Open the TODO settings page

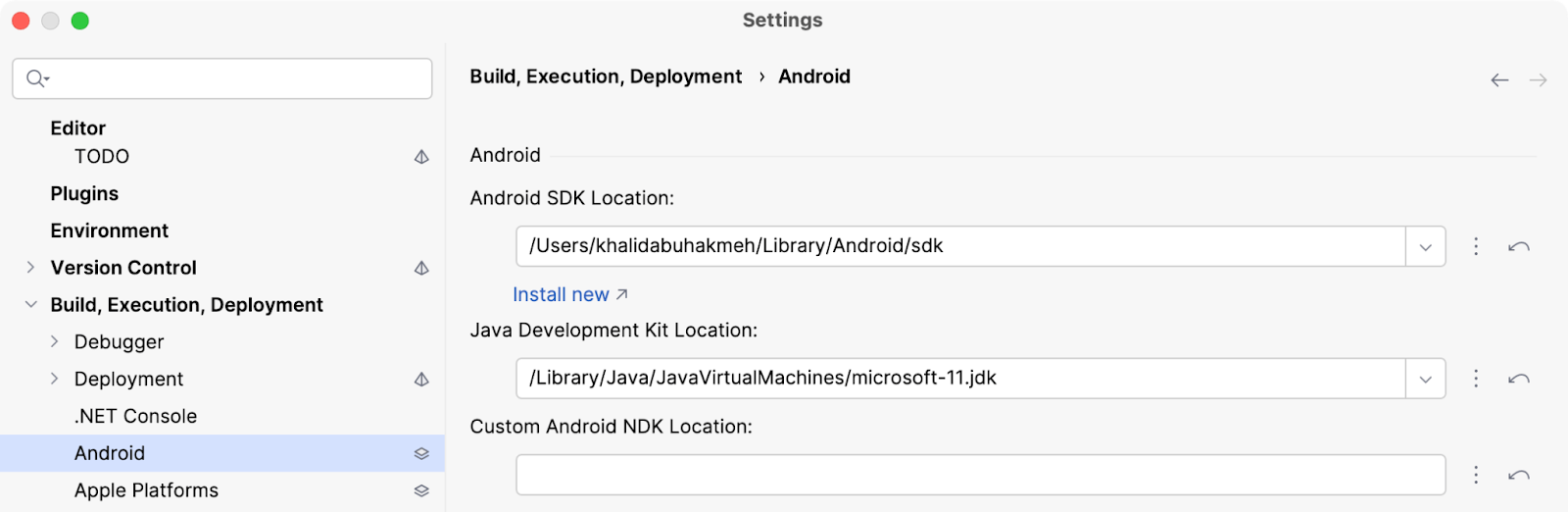tap(102, 157)
